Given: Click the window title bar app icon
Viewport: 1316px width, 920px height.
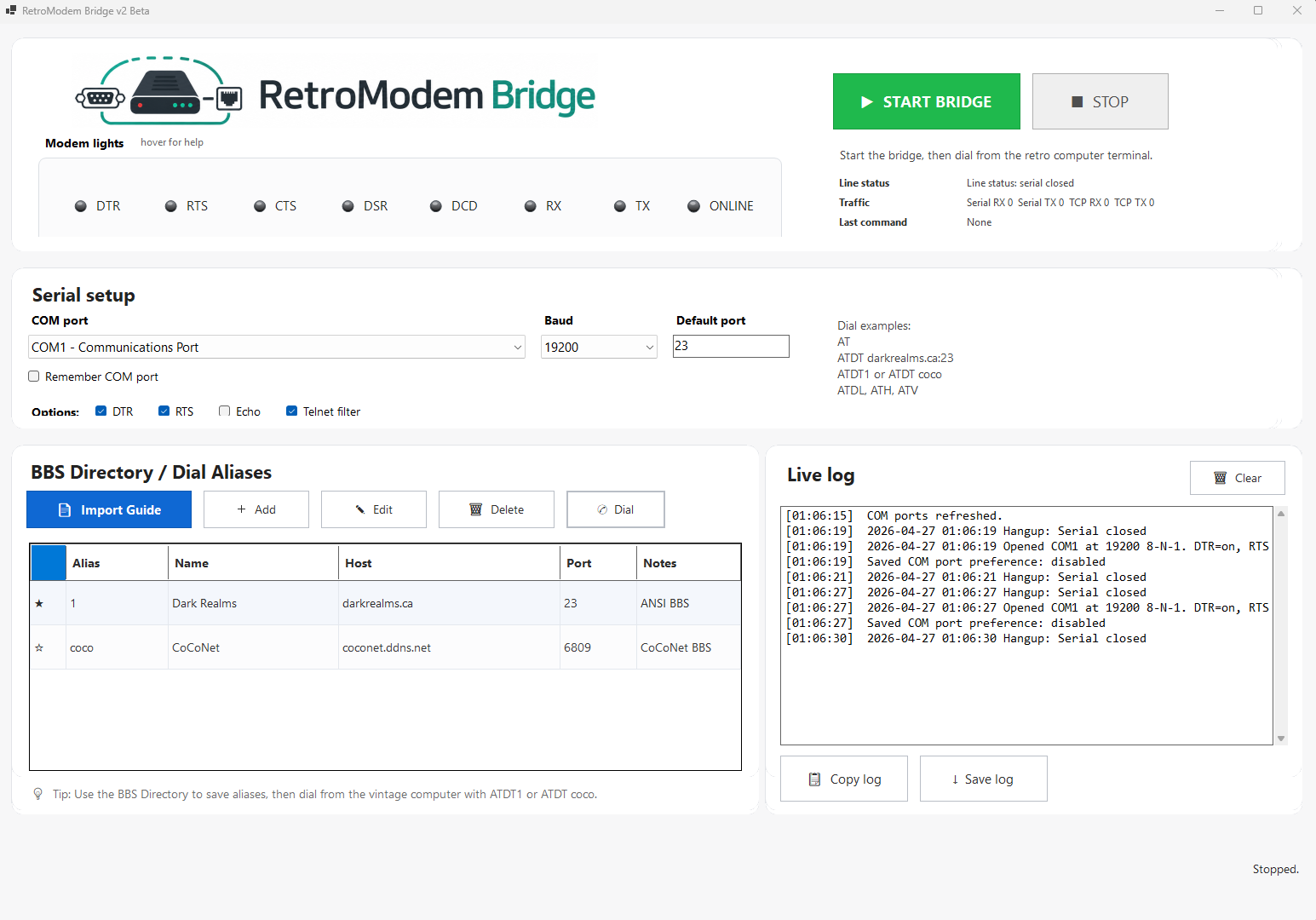Looking at the screenshot, I should coord(11,10).
